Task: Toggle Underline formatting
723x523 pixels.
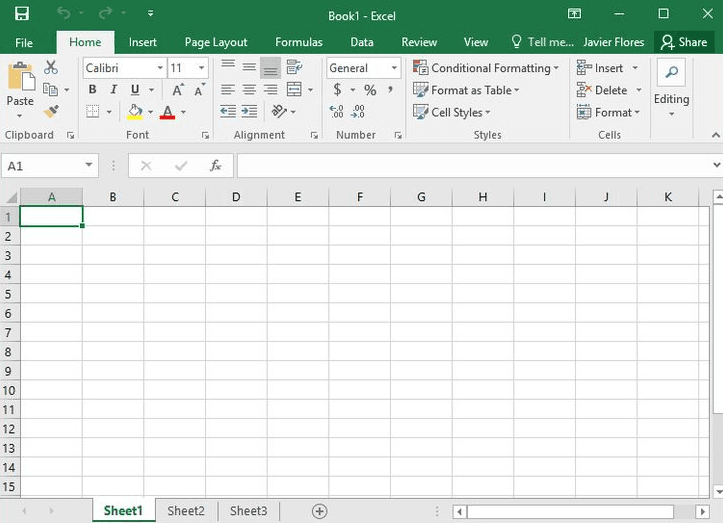Action: (x=135, y=89)
